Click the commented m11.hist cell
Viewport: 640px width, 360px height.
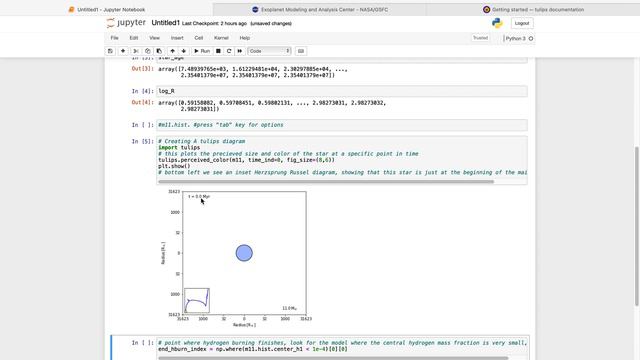tap(342, 125)
